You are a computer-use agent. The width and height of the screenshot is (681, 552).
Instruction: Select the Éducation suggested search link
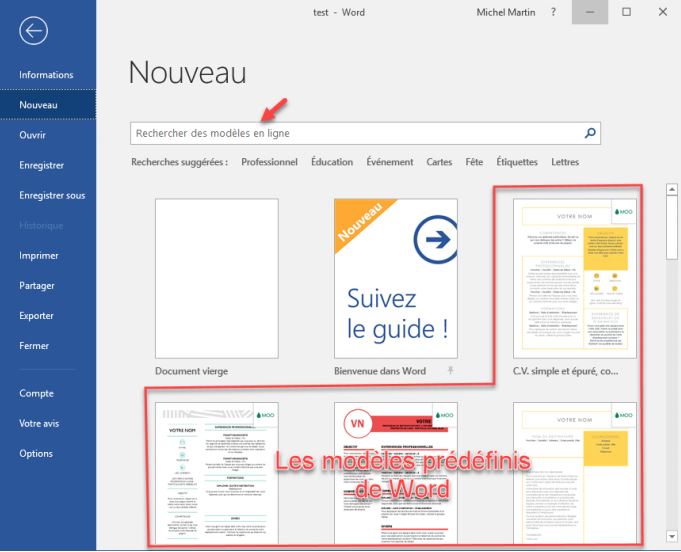tap(331, 162)
